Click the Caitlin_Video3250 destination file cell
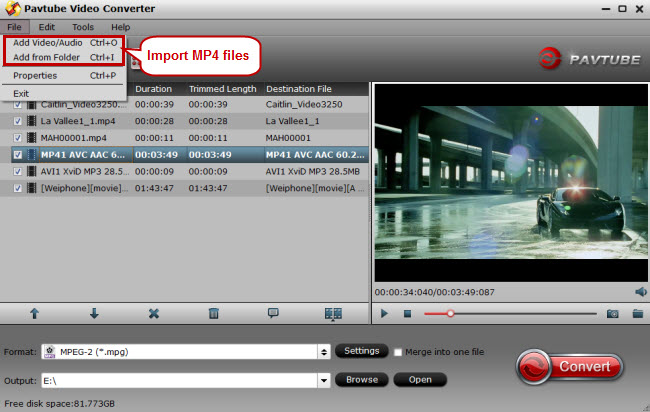This screenshot has width=650, height=412. pyautogui.click(x=304, y=104)
